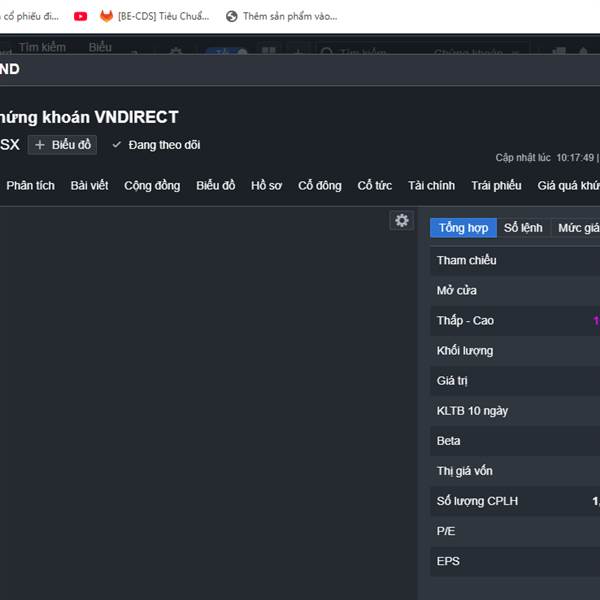The height and width of the screenshot is (600, 600).
Task: Switch to the Phân tích tab
Action: click(31, 186)
